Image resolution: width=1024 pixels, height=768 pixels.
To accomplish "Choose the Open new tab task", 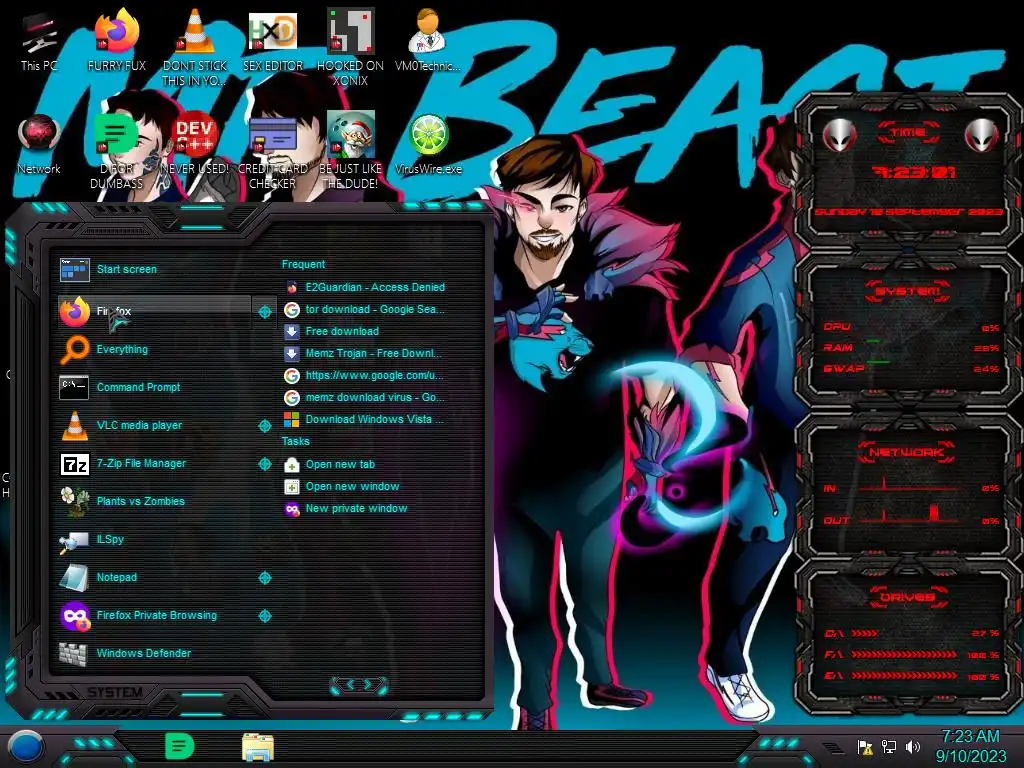I will pos(330,464).
